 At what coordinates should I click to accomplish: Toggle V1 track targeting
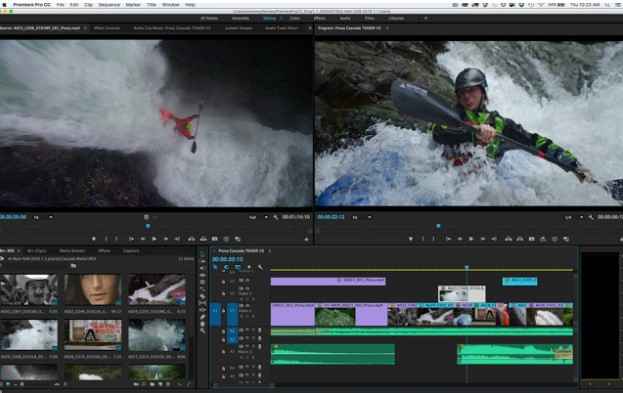pyautogui.click(x=233, y=314)
